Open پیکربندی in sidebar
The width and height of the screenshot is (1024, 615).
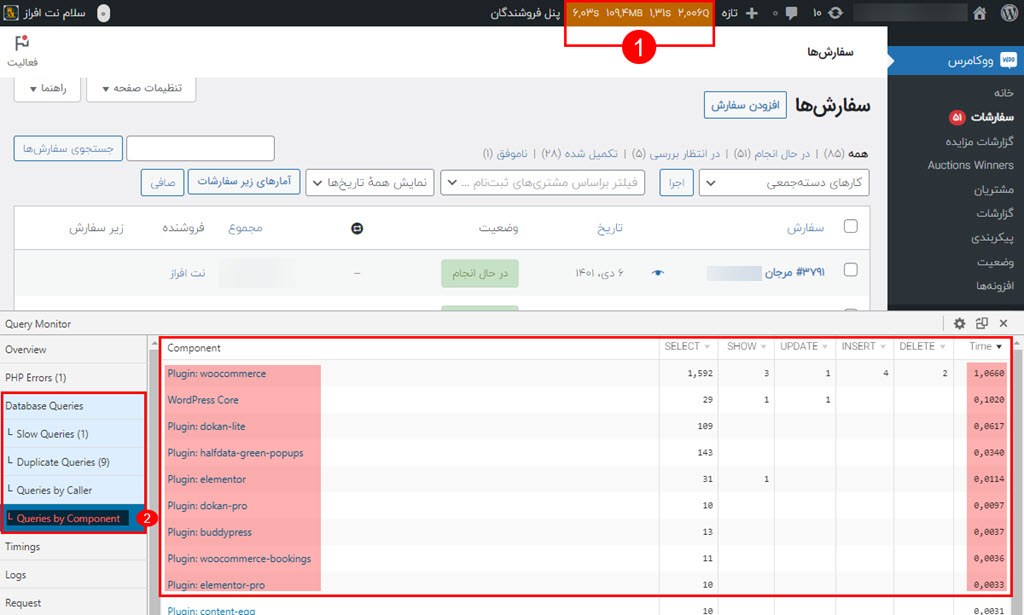(x=992, y=238)
